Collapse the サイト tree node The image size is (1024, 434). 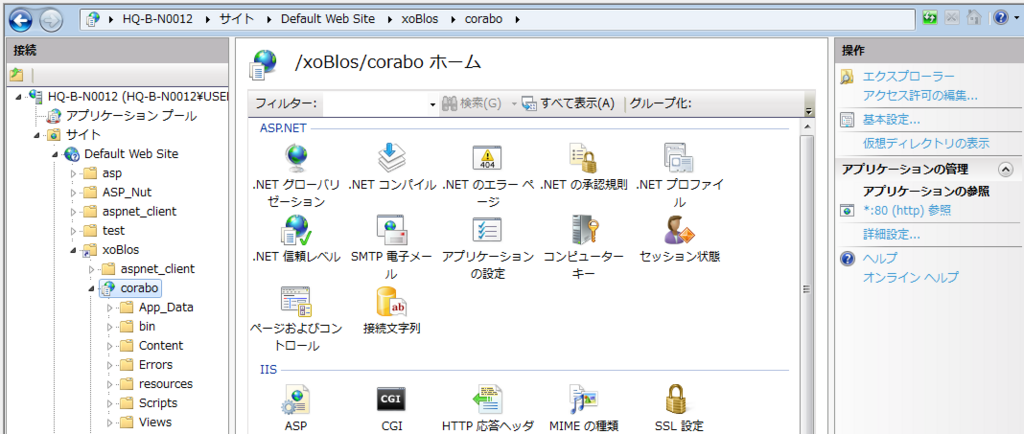(37, 135)
